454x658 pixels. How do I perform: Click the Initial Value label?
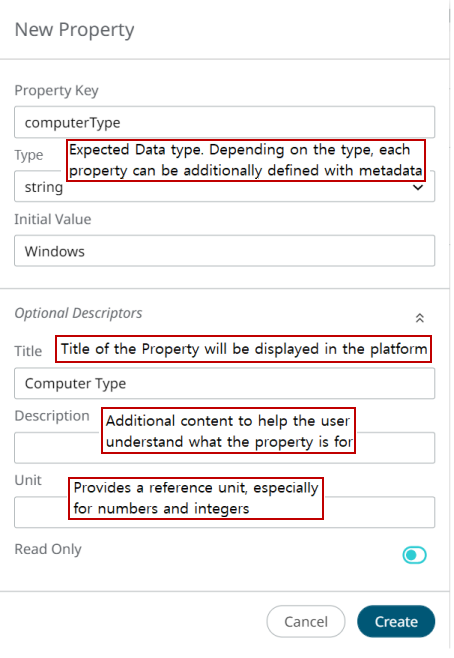click(x=53, y=219)
